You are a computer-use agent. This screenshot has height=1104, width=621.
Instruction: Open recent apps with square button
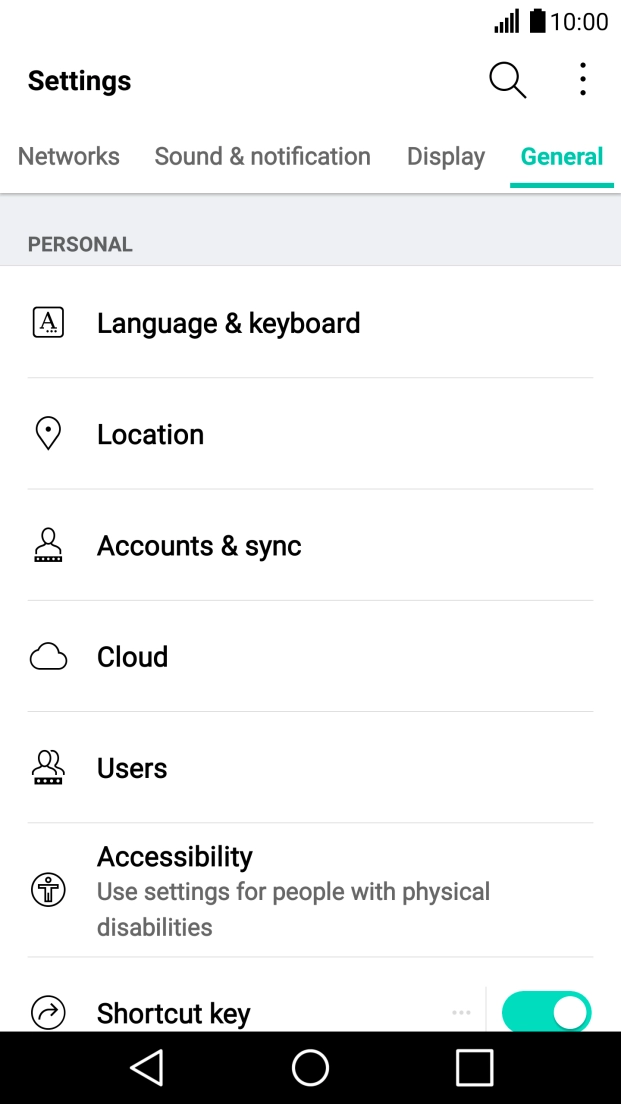pyautogui.click(x=474, y=1068)
